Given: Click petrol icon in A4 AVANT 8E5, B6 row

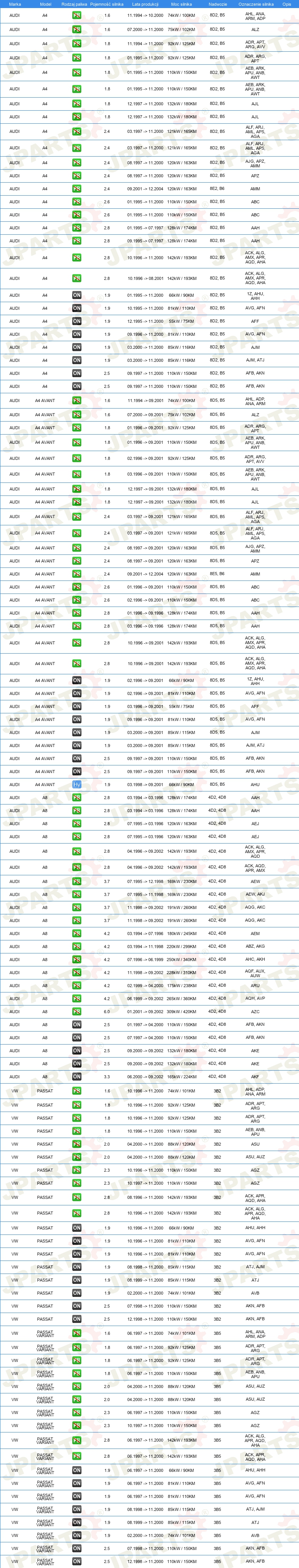Looking at the screenshot, I should click(x=76, y=574).
